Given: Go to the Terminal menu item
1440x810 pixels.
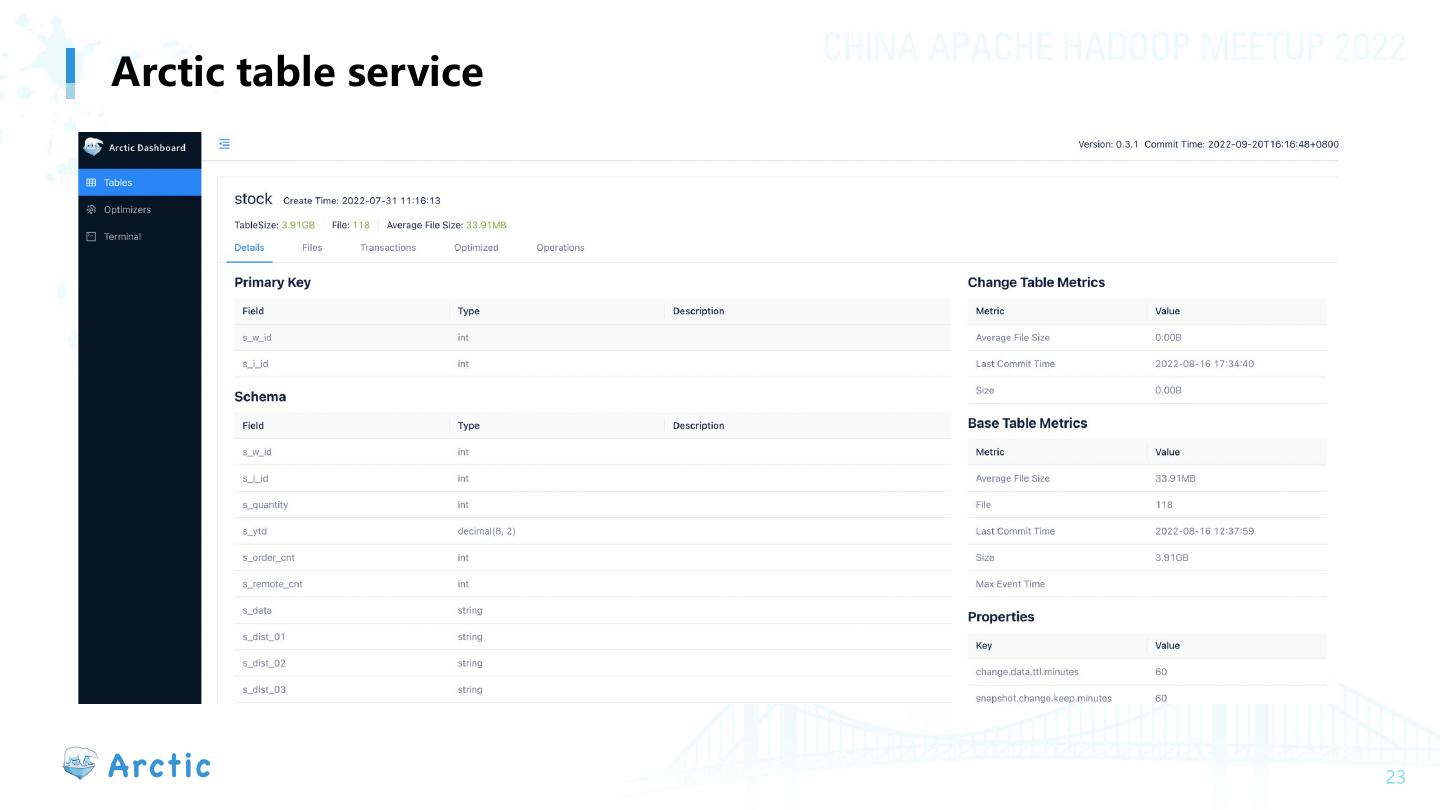Looking at the screenshot, I should (x=122, y=237).
